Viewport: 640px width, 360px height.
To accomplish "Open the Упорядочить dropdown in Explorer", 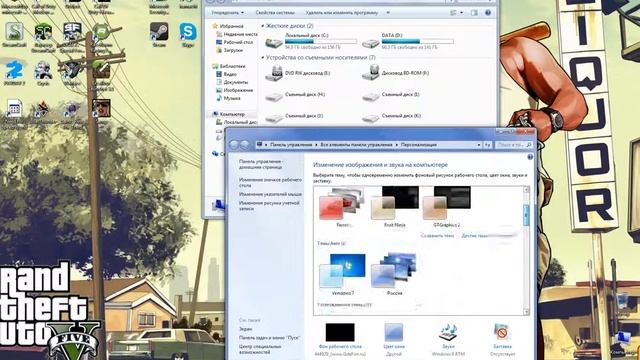I will pos(227,13).
